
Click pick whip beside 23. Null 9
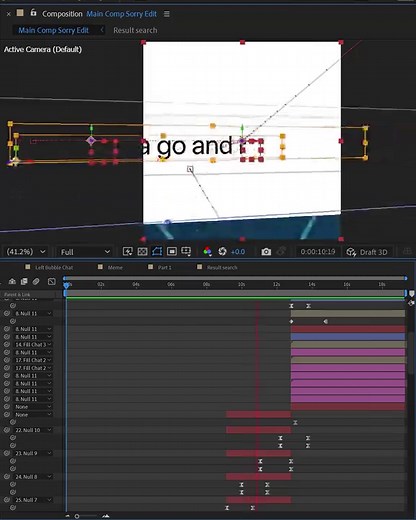pyautogui.click(x=7, y=453)
